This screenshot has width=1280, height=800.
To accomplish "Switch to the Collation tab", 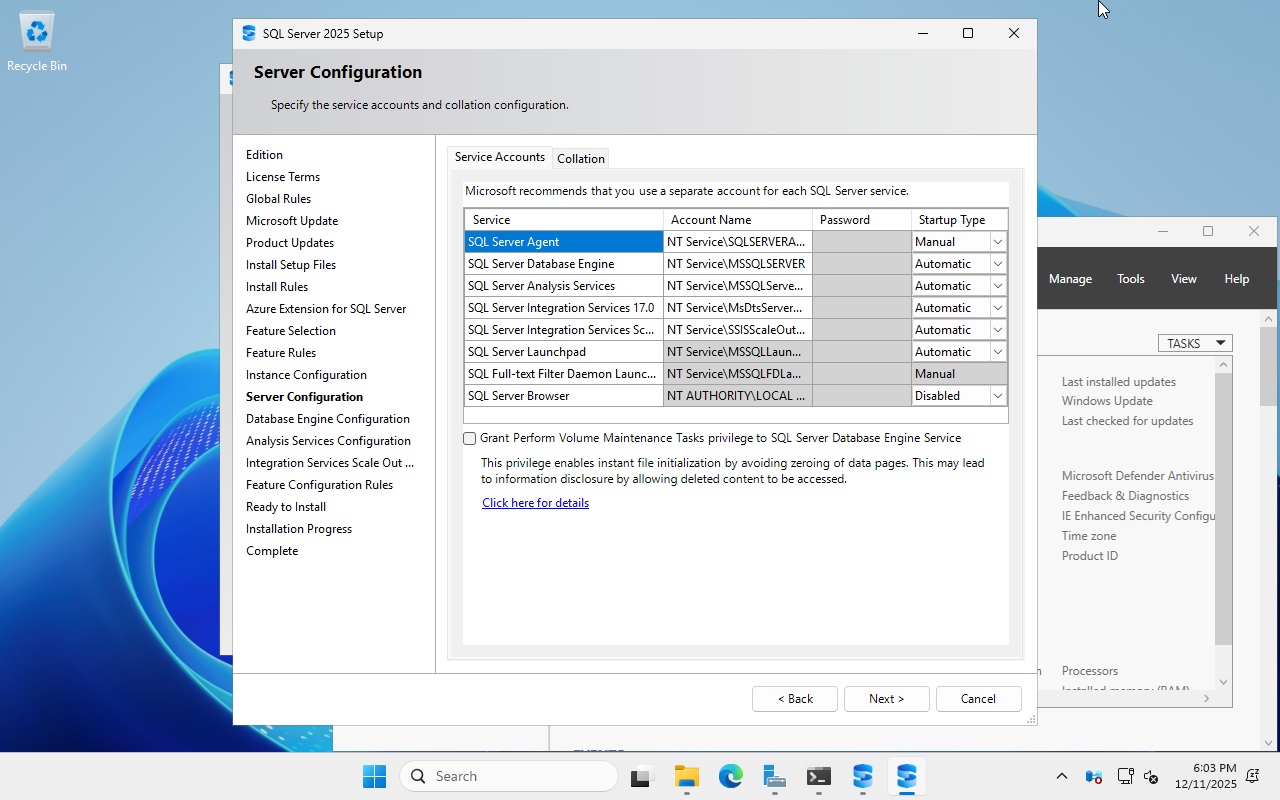I will (581, 158).
